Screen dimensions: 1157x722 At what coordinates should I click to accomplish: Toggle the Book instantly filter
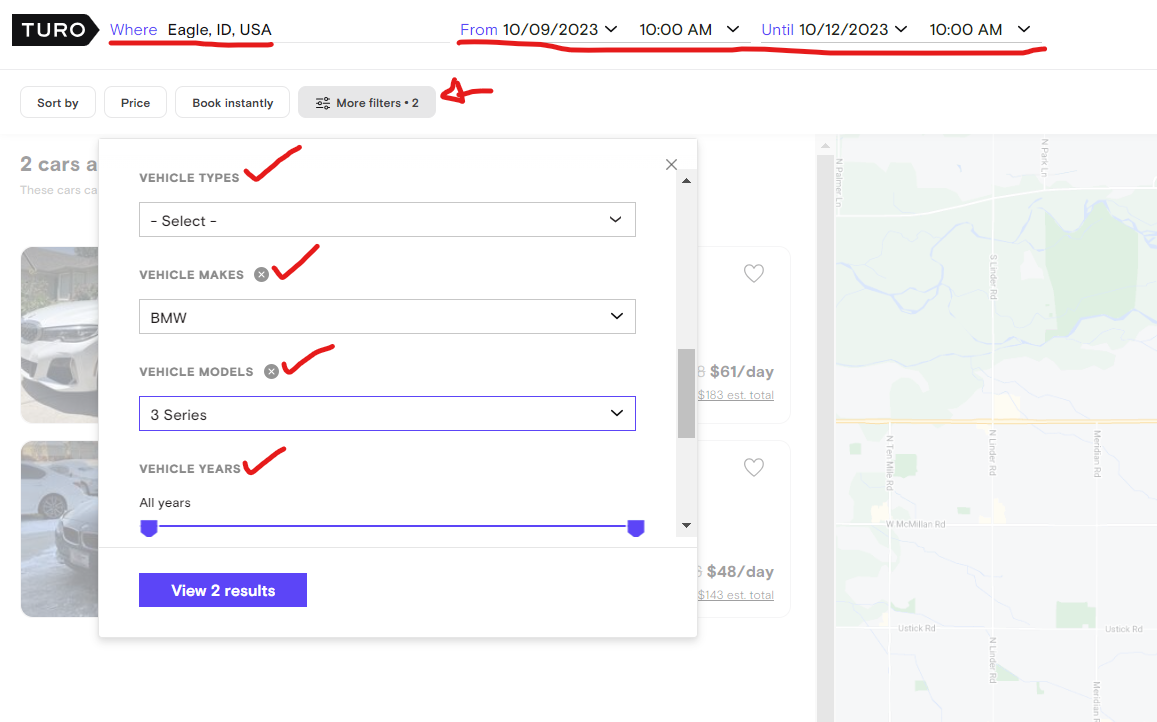pyautogui.click(x=232, y=103)
